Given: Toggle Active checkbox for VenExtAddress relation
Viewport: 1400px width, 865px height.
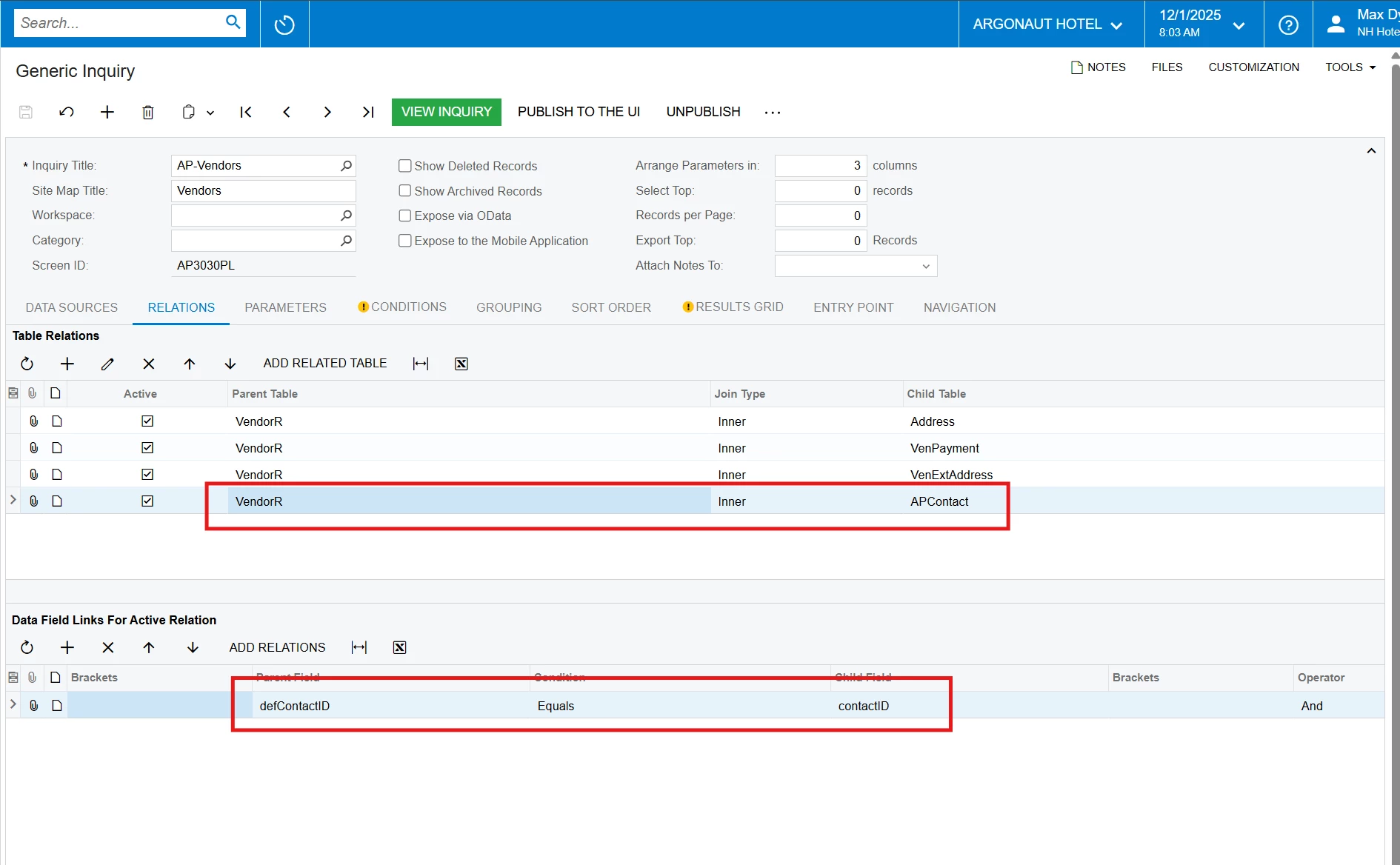Looking at the screenshot, I should pyautogui.click(x=147, y=475).
